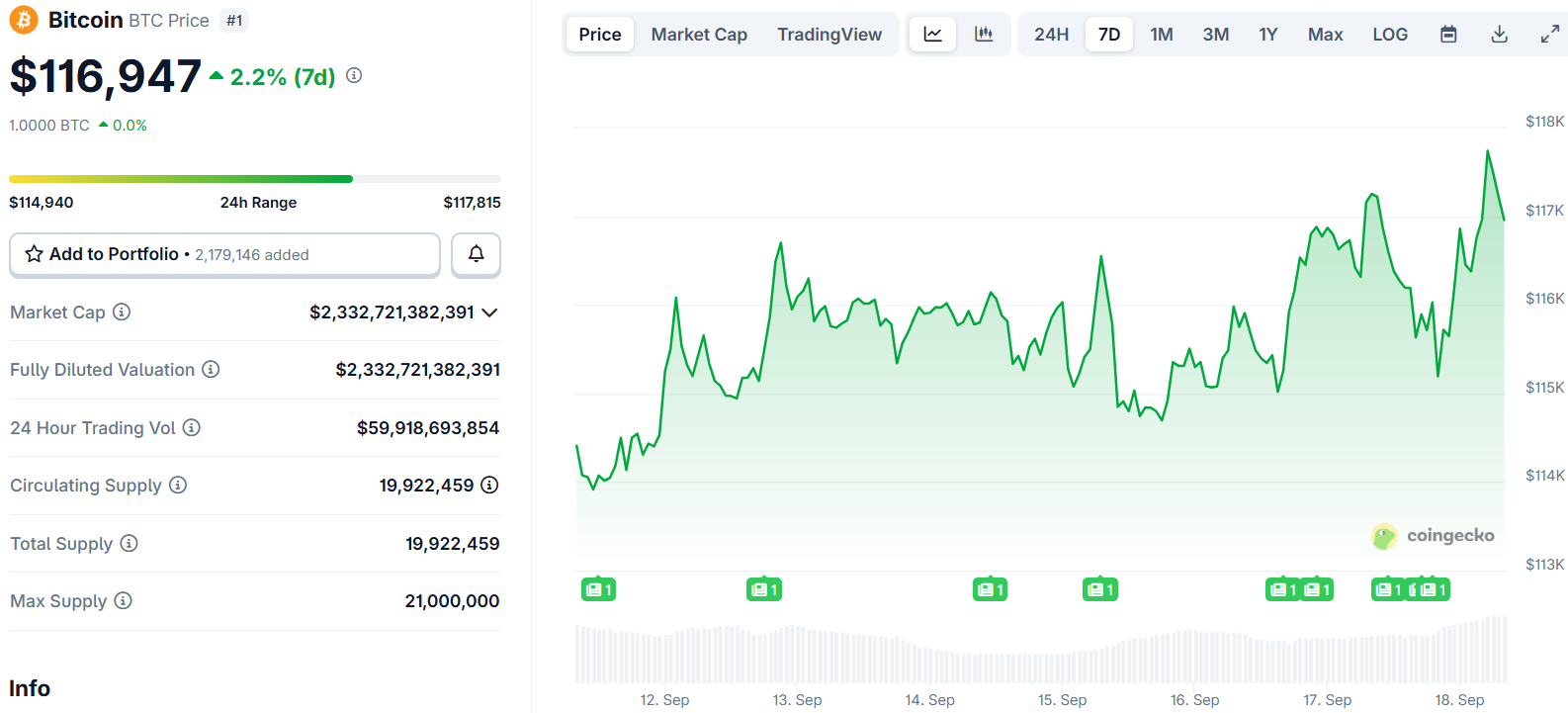1568x713 pixels.
Task: Open the info icon beside 2.2% (7d)
Action: tap(354, 75)
